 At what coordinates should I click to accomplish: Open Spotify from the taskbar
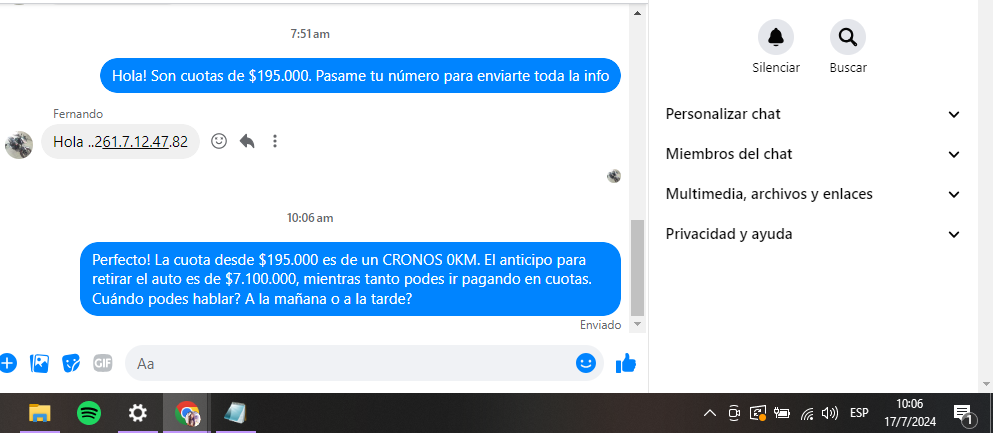click(x=89, y=414)
